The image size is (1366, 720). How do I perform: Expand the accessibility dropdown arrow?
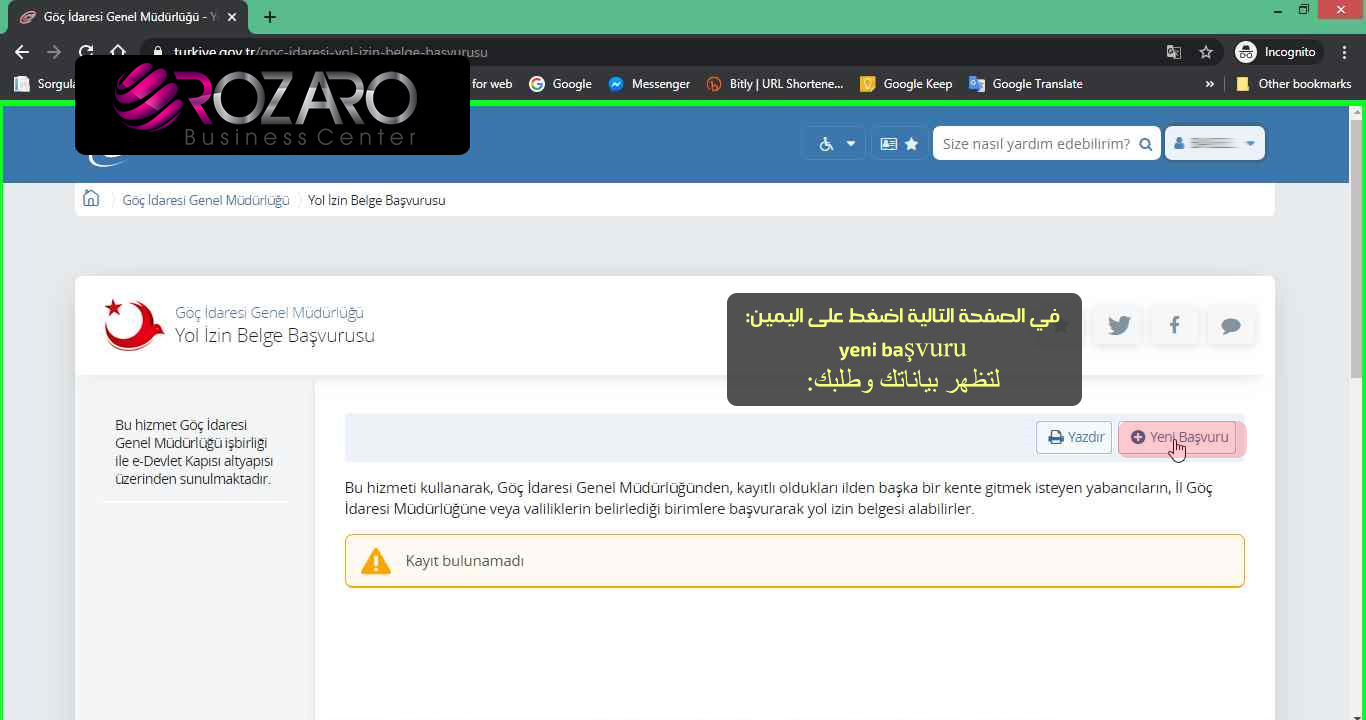851,144
